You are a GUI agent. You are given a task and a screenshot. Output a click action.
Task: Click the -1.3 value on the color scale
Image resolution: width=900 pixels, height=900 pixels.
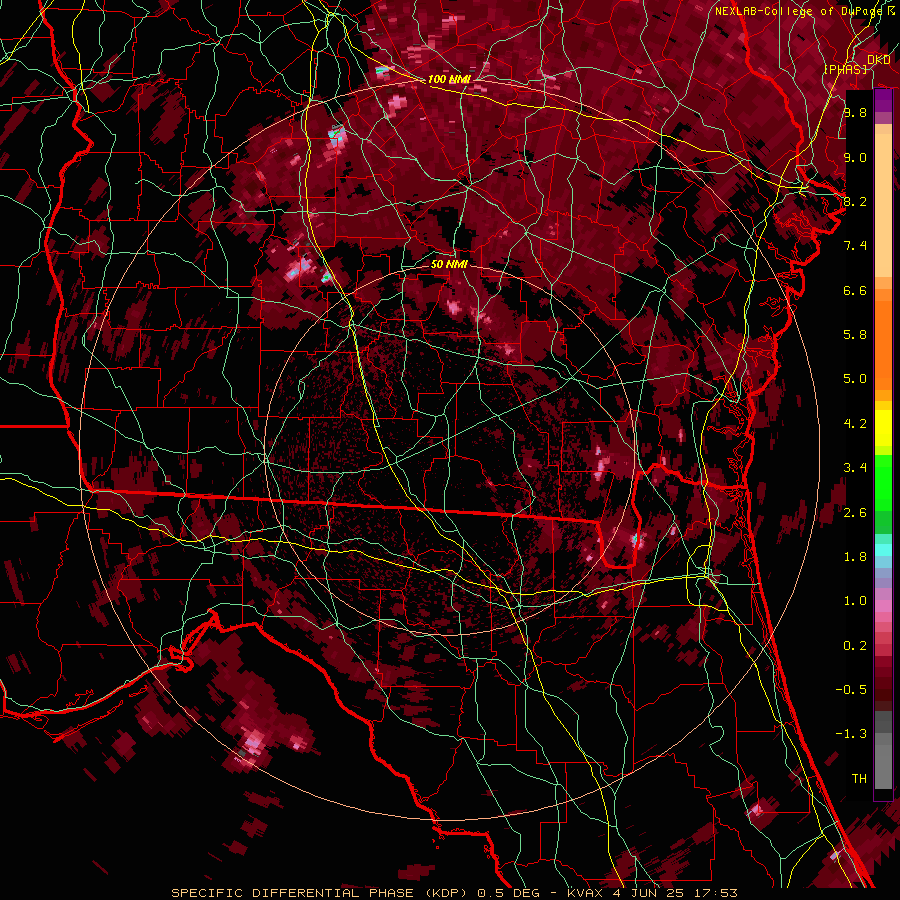851,734
